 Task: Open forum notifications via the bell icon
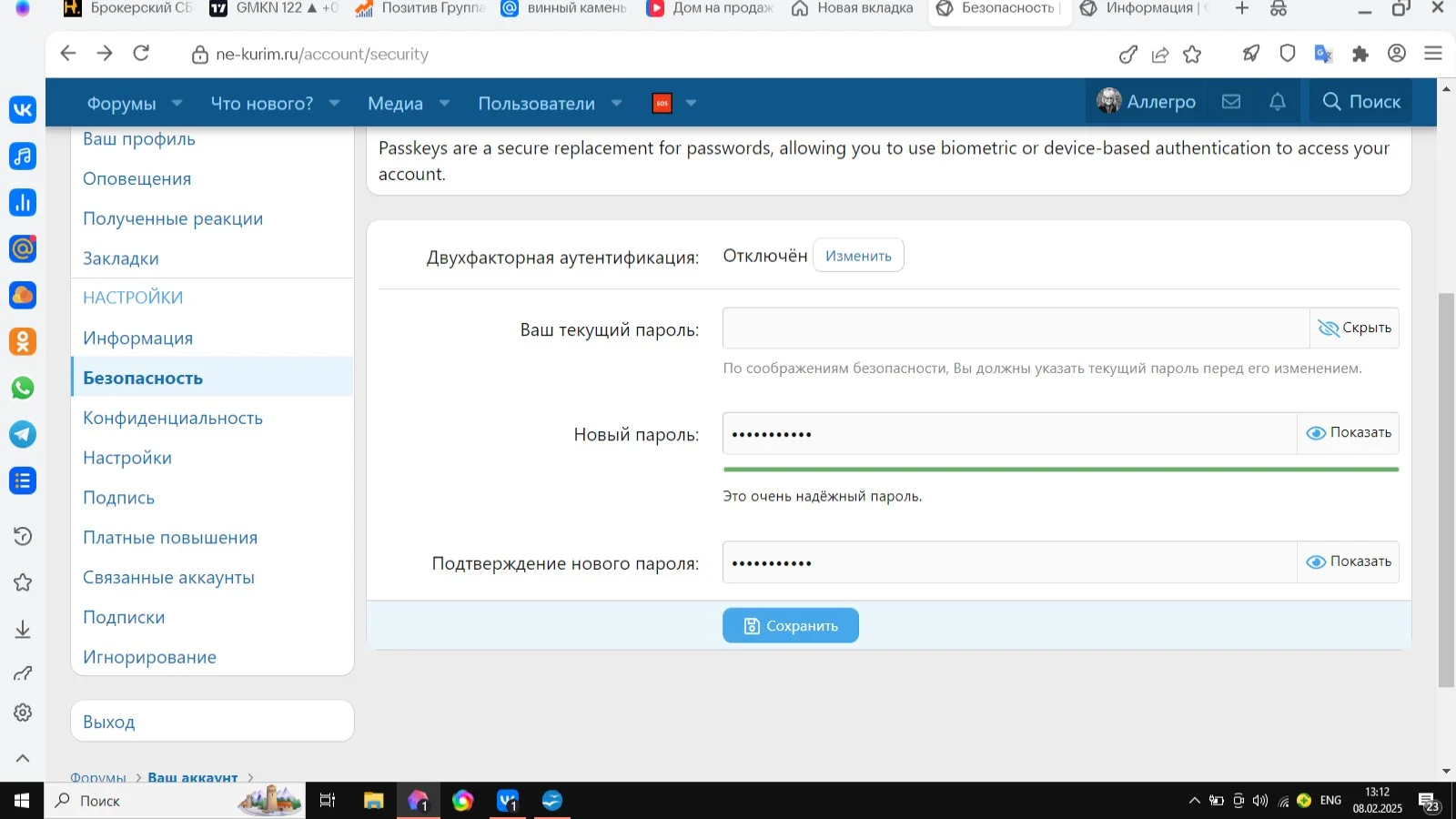[x=1278, y=101]
